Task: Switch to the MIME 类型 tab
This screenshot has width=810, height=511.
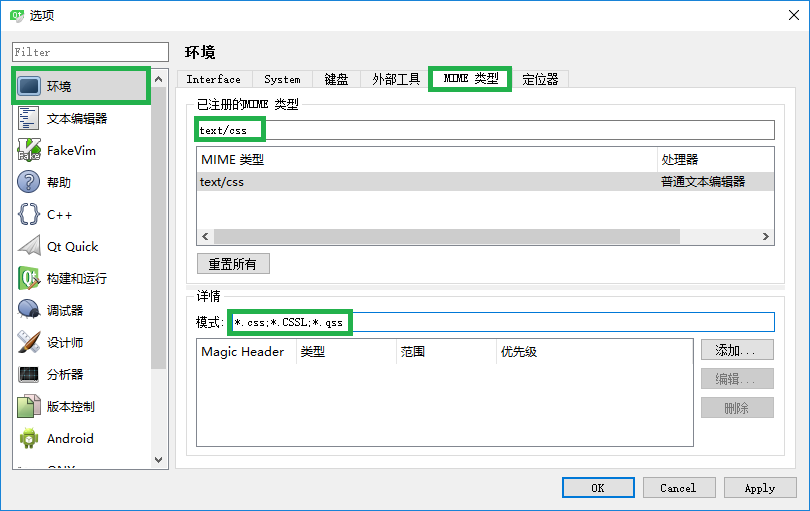Action: [470, 79]
